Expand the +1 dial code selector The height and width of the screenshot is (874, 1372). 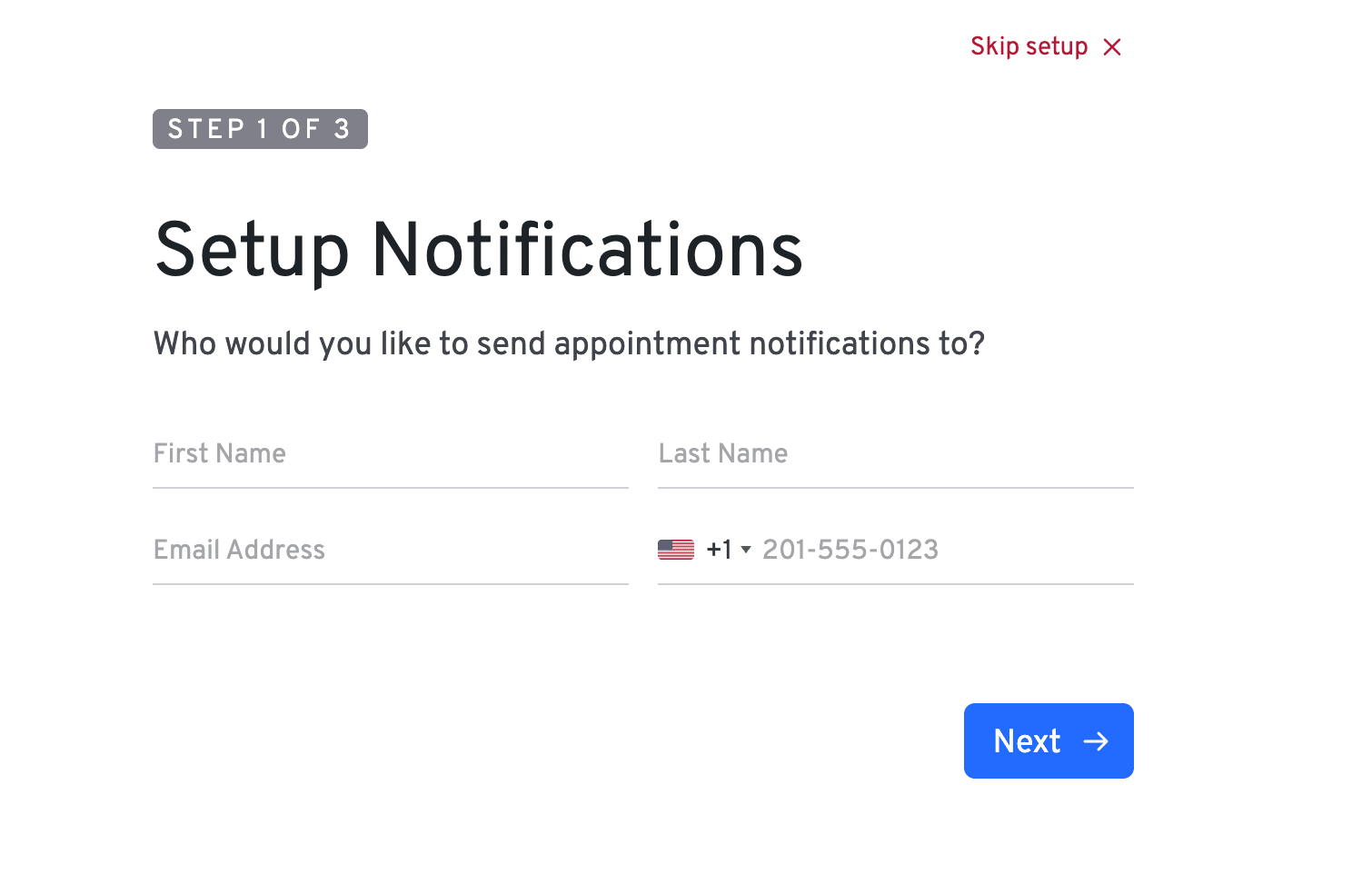745,550
